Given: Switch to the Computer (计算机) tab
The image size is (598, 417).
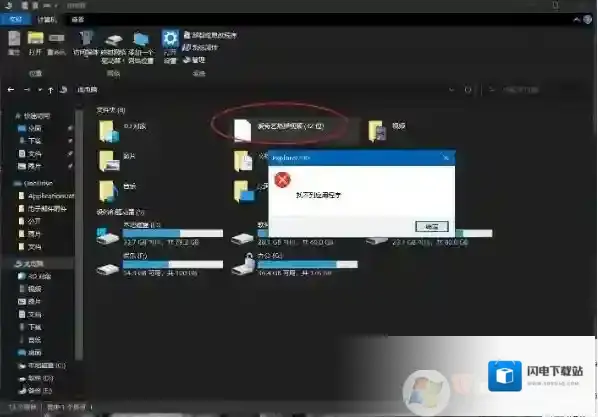Looking at the screenshot, I should pyautogui.click(x=47, y=19).
